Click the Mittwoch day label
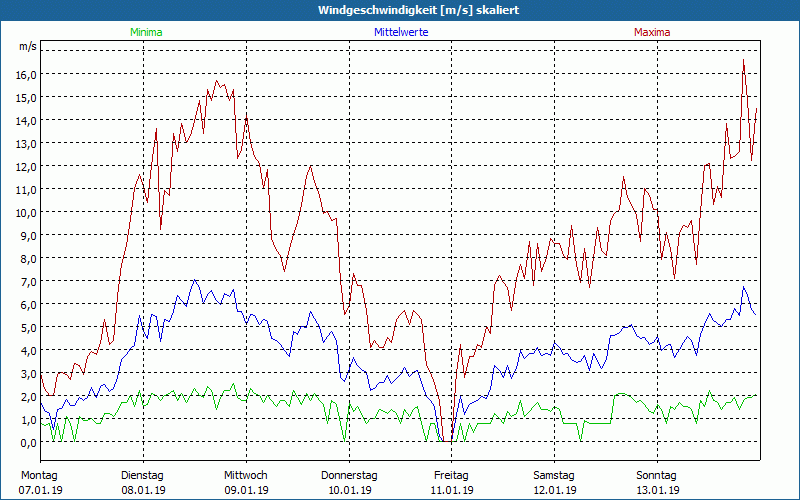 tap(246, 476)
